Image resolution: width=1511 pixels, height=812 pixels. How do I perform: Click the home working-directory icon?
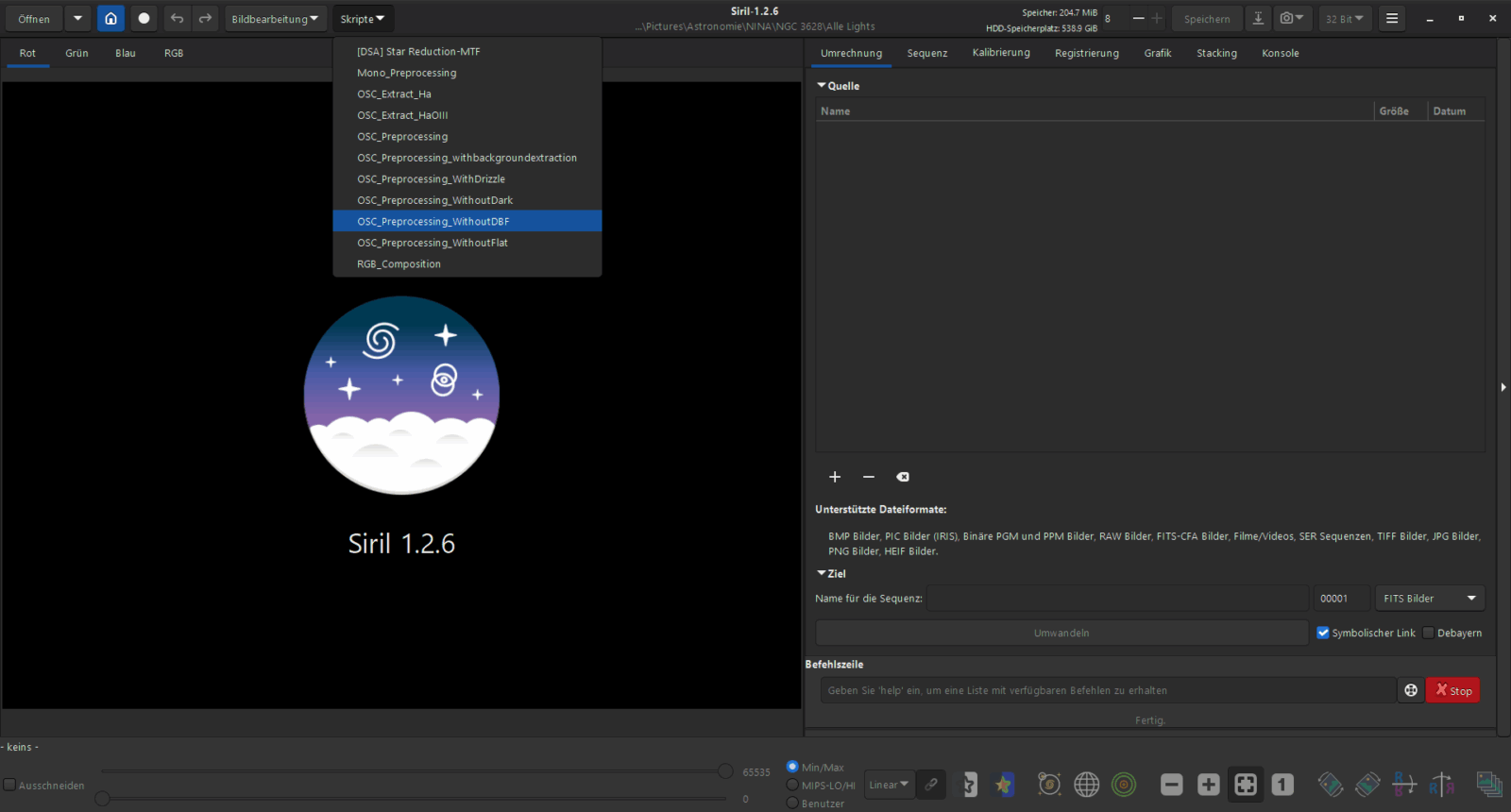110,18
